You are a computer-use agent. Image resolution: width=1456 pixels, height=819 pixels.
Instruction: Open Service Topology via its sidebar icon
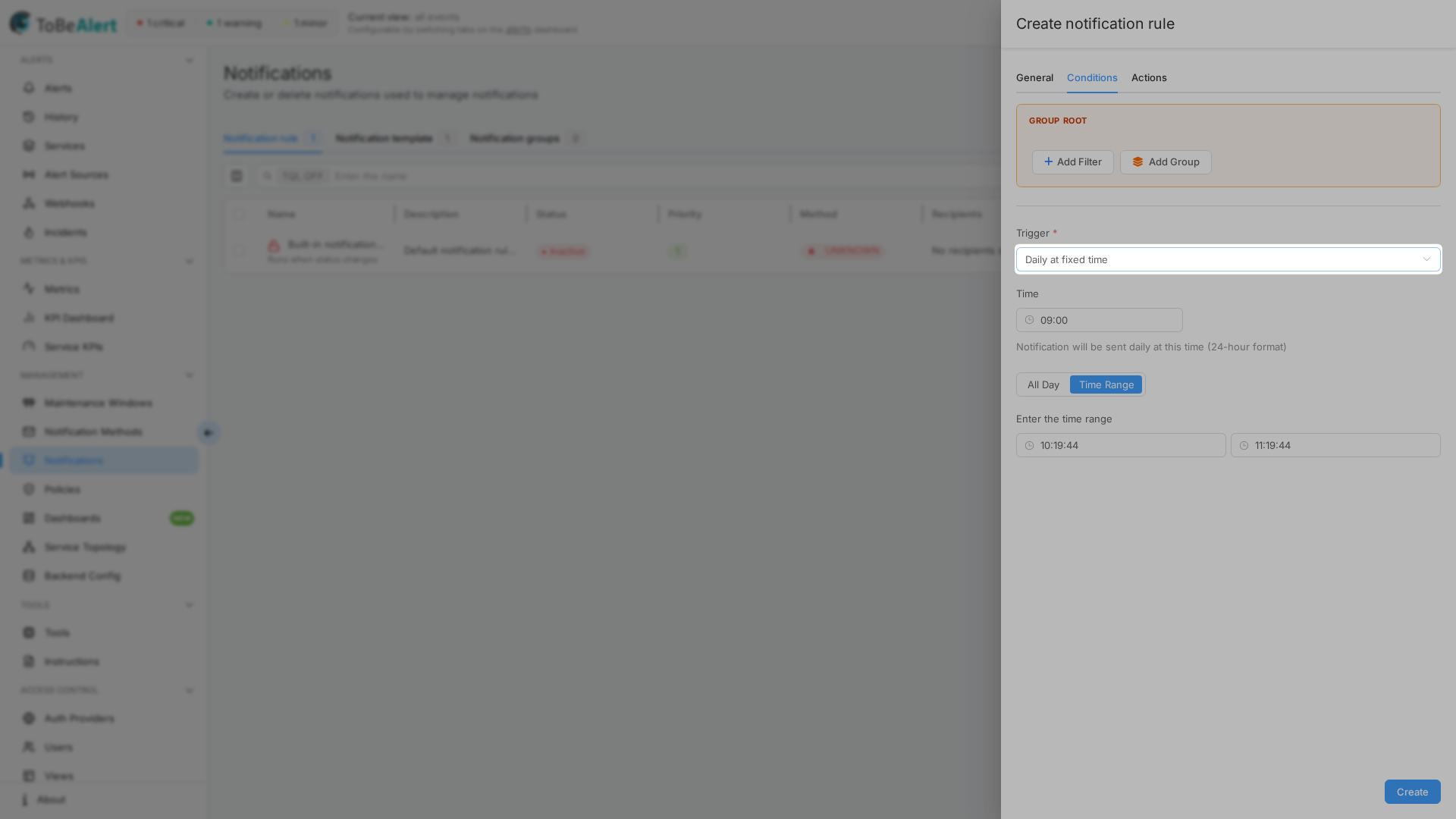(29, 547)
